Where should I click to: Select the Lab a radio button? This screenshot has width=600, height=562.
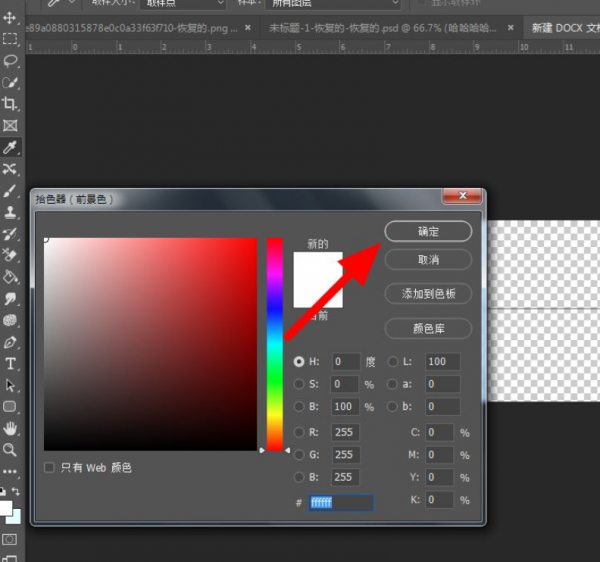392,384
